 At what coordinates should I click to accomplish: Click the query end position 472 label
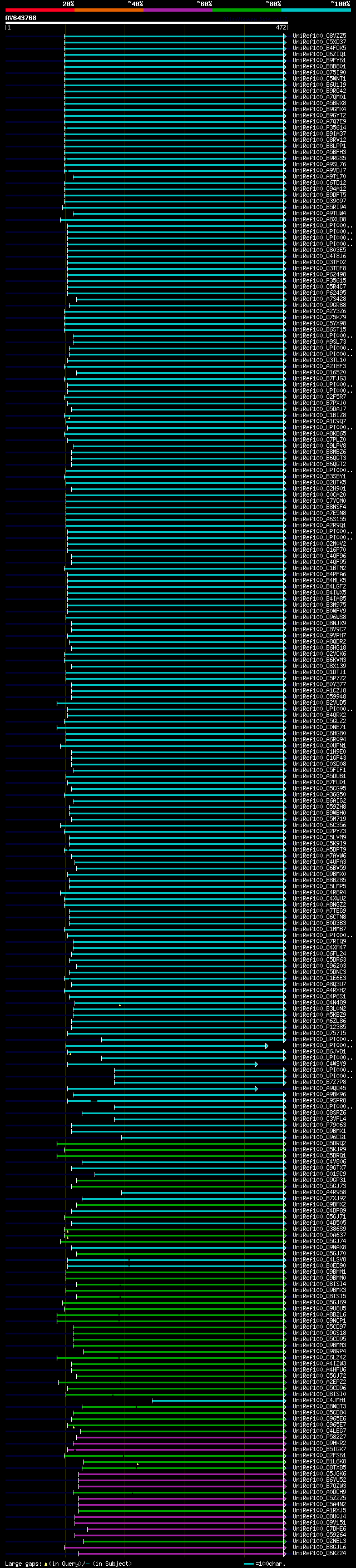pos(280,27)
